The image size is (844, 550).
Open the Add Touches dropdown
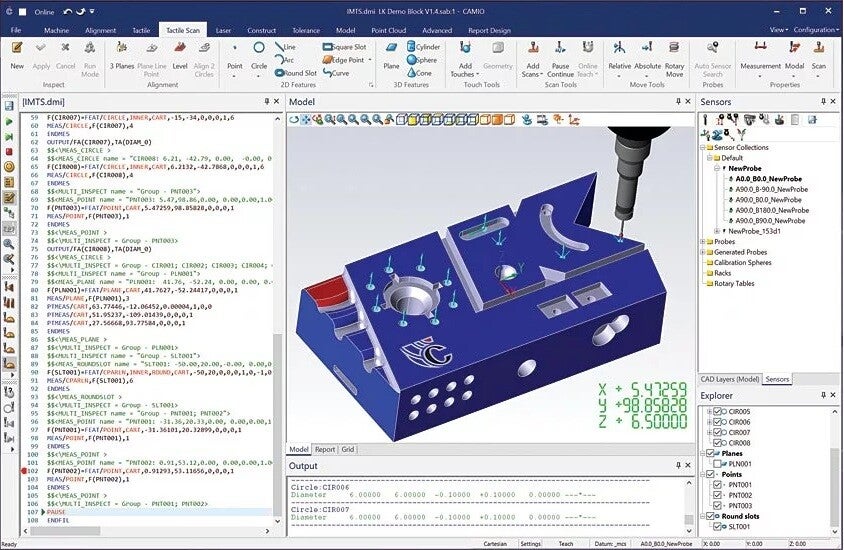(466, 59)
